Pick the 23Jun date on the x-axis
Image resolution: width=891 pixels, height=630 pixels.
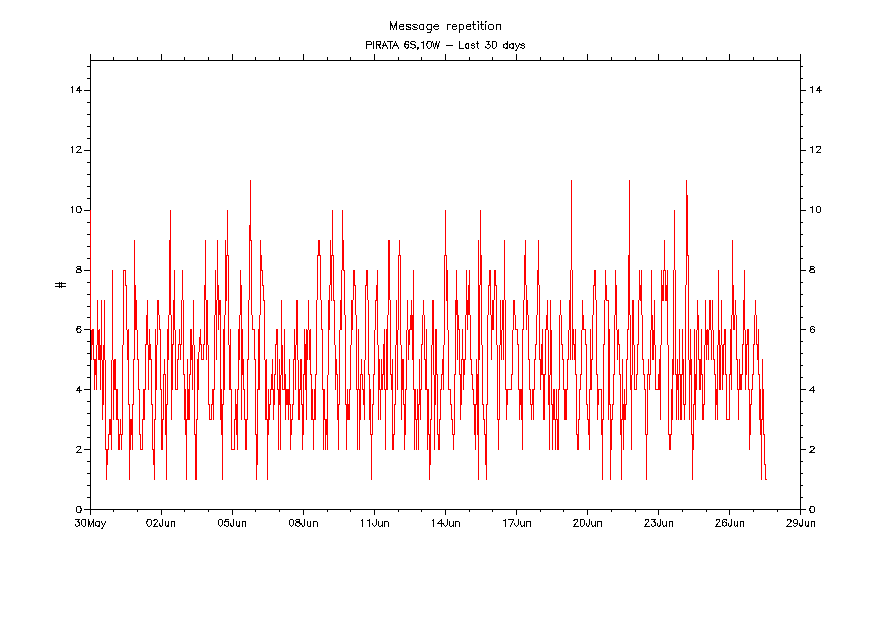coord(658,522)
